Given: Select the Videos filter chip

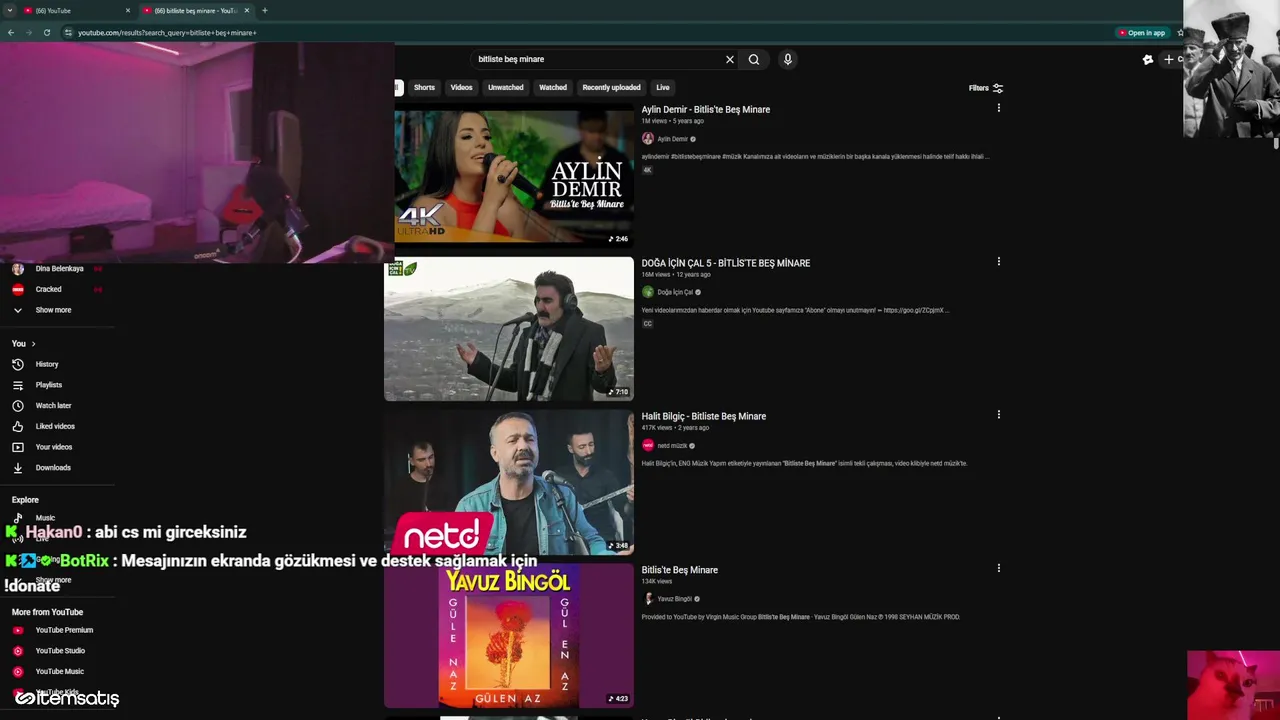Looking at the screenshot, I should pos(461,87).
